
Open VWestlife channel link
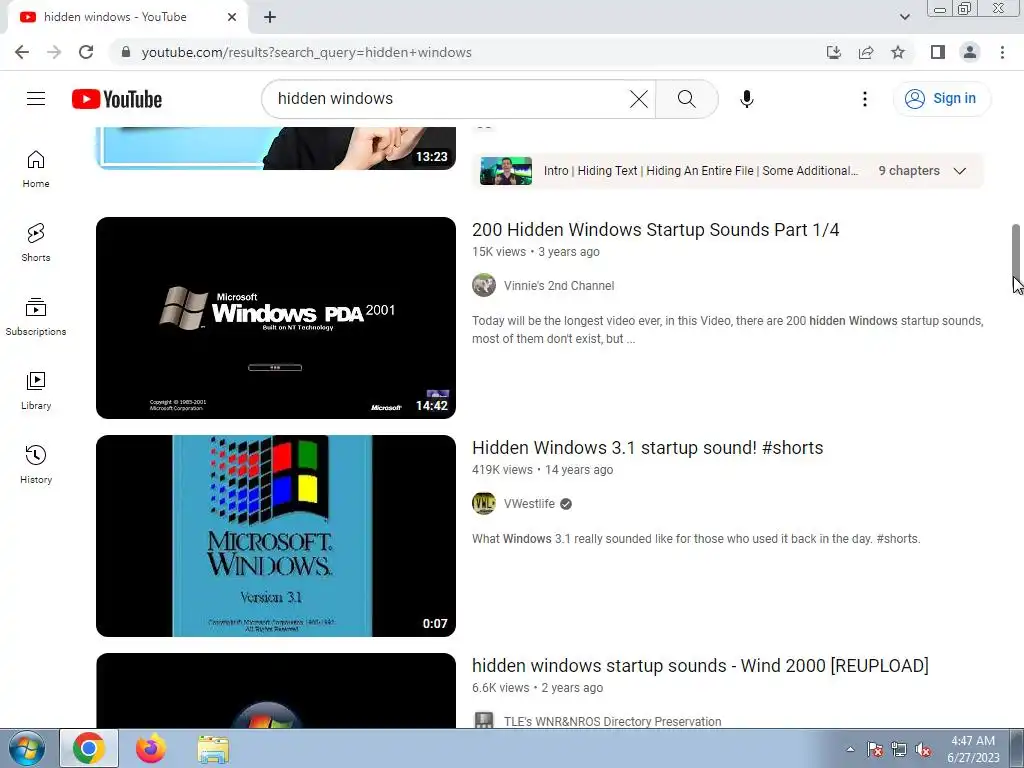(x=529, y=504)
